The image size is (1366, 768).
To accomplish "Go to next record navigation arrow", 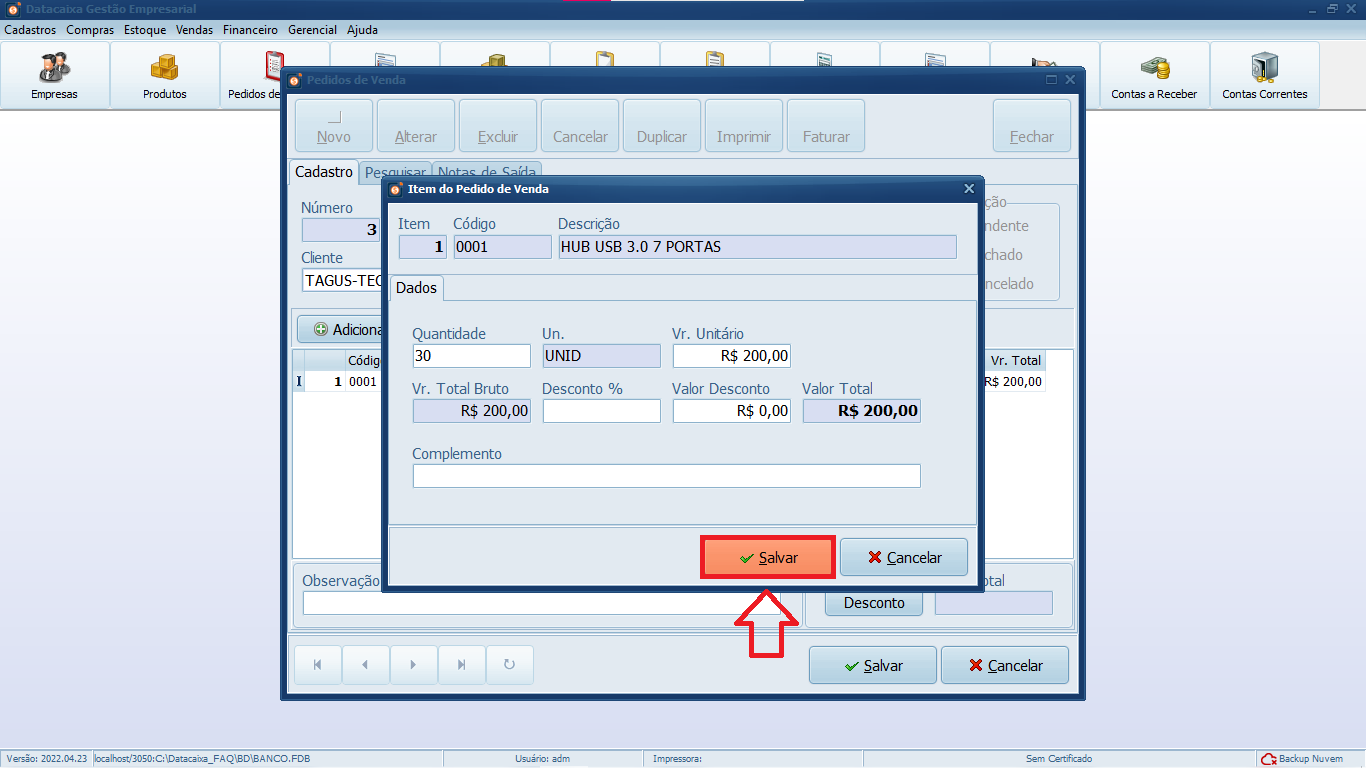I will pos(413,665).
